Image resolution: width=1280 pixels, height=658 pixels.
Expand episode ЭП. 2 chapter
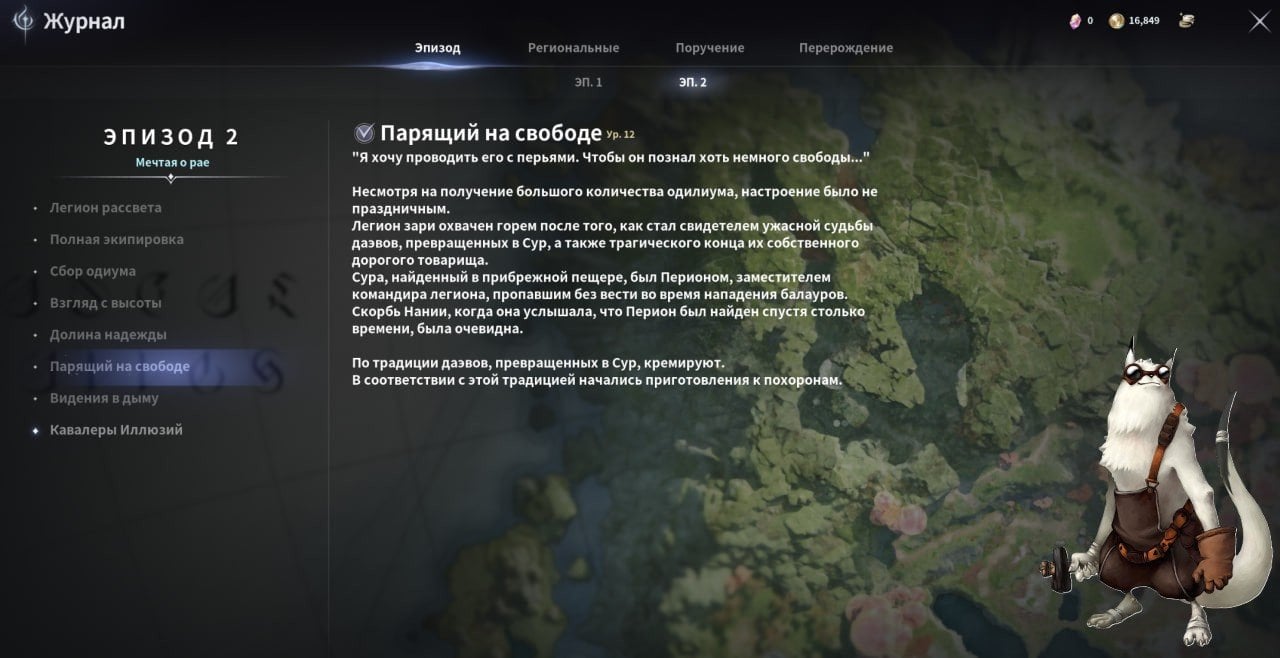point(692,82)
